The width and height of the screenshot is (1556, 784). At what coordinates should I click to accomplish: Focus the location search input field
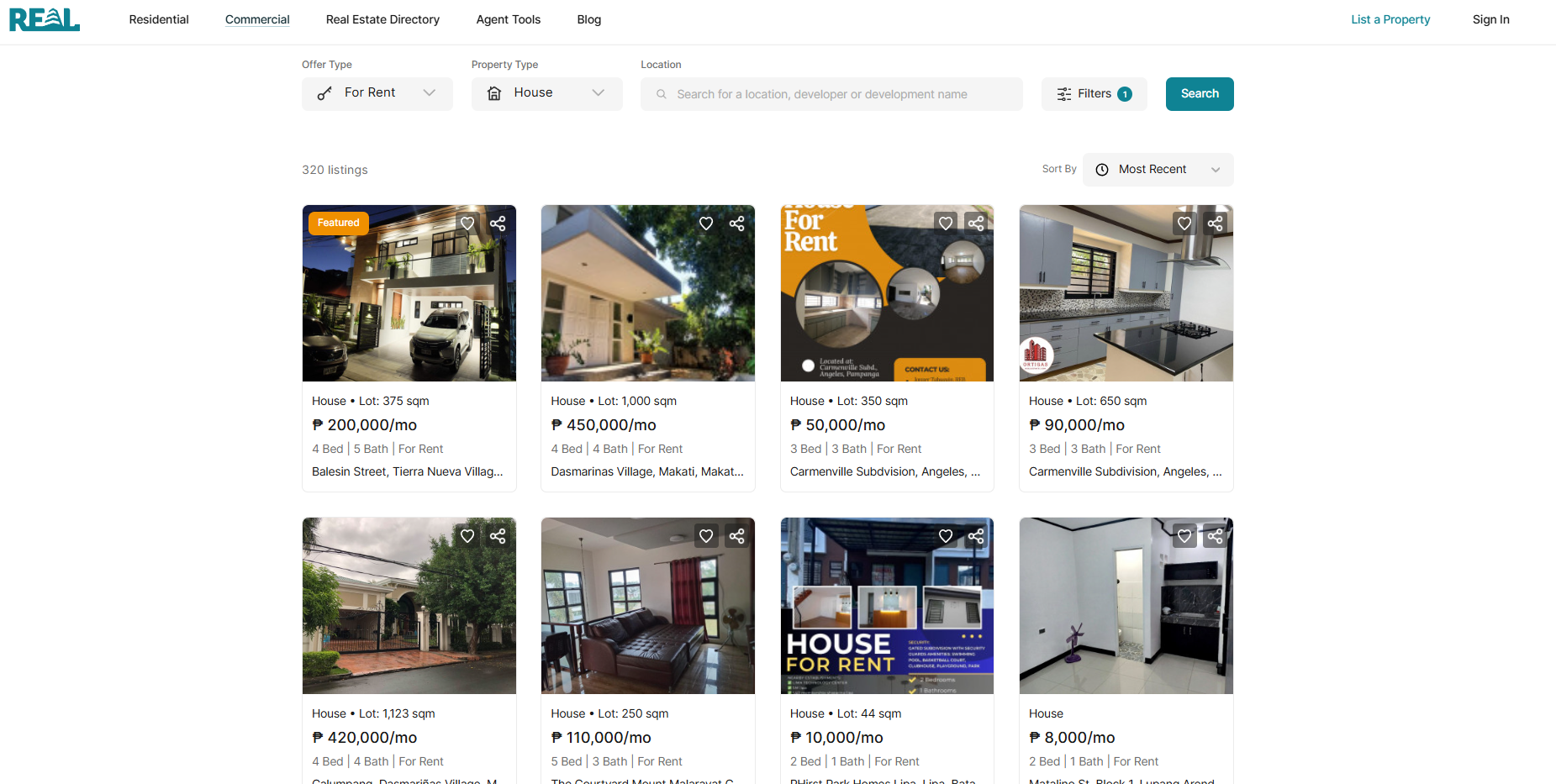(832, 94)
